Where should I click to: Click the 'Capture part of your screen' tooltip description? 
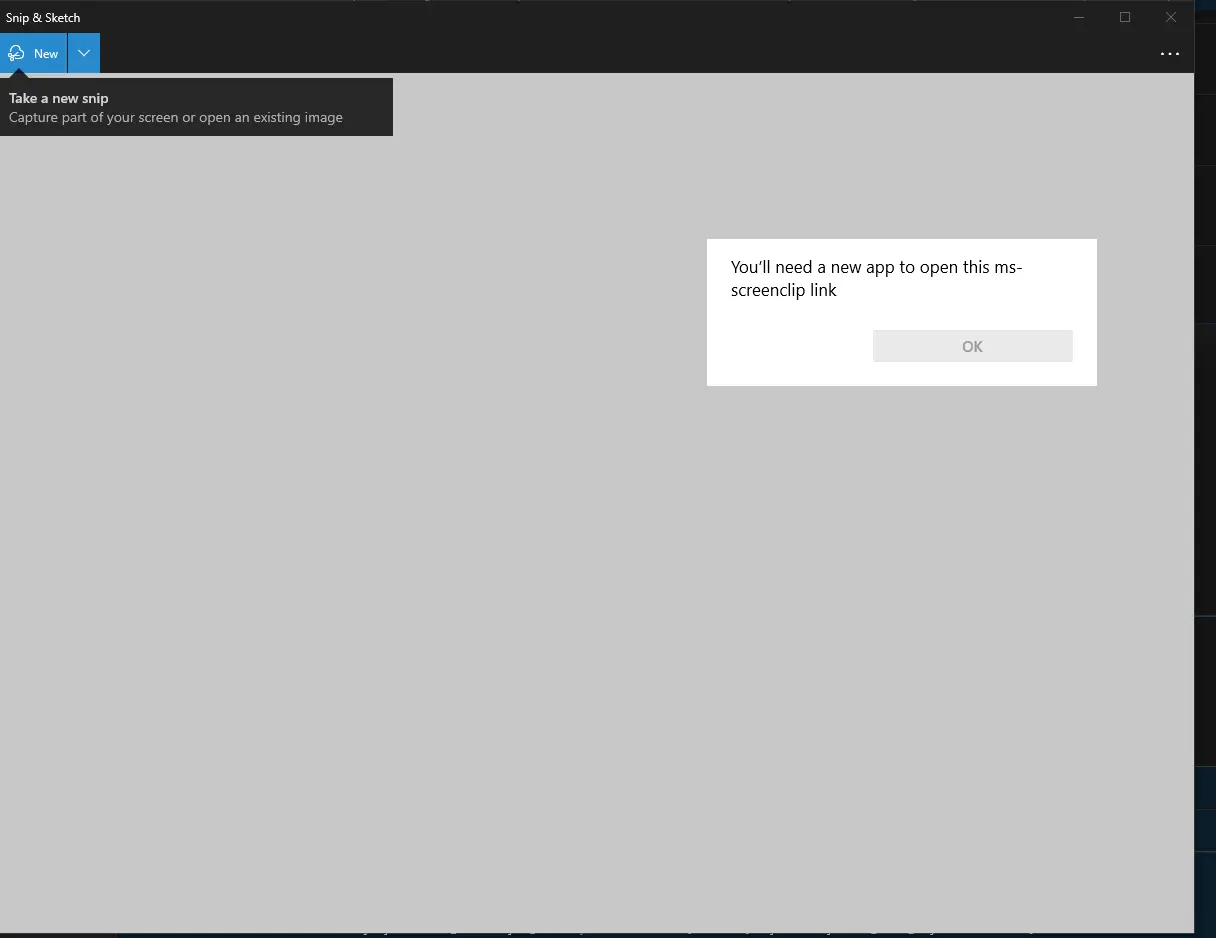coord(176,117)
